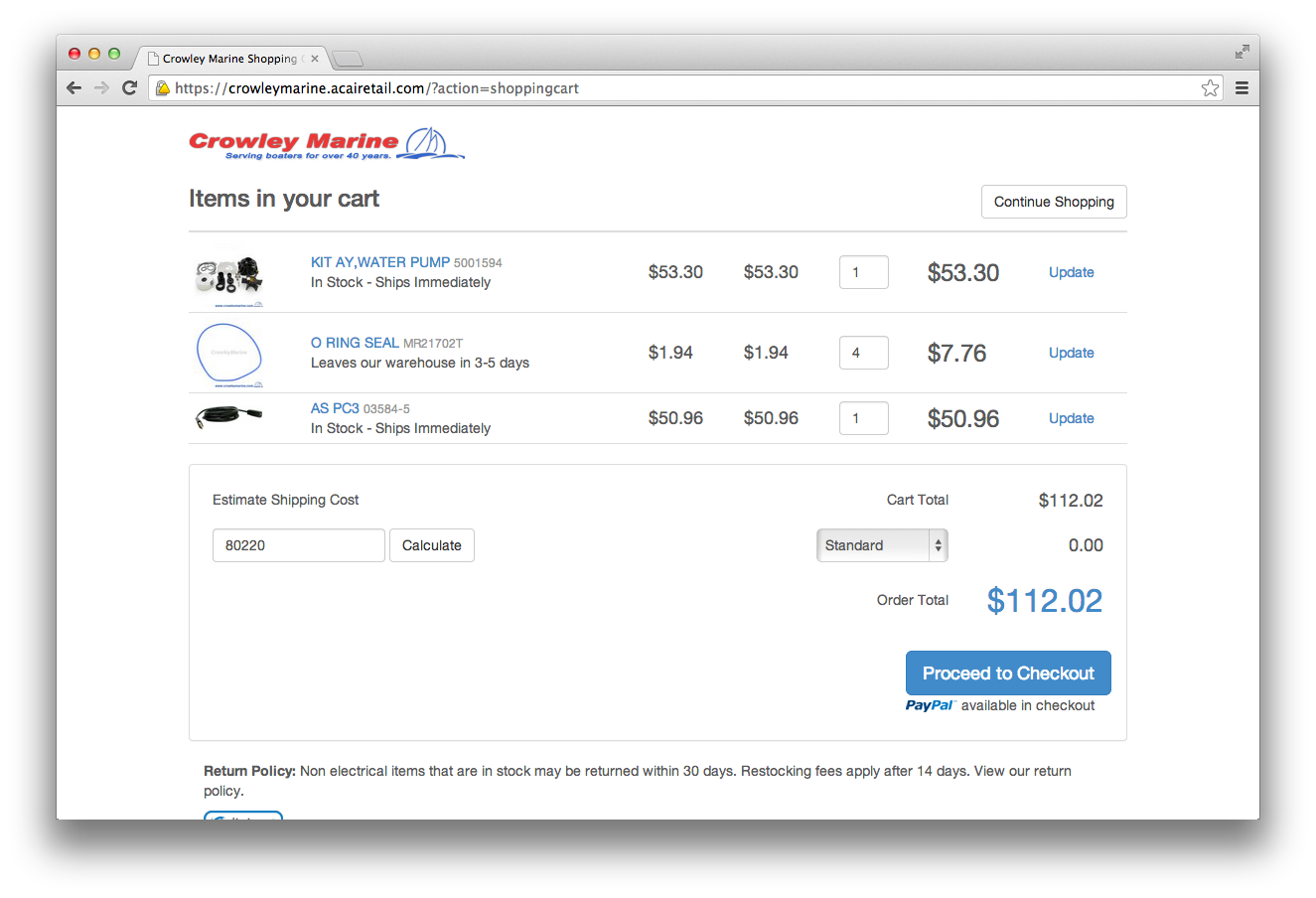Click the Cart Total label

[x=918, y=500]
